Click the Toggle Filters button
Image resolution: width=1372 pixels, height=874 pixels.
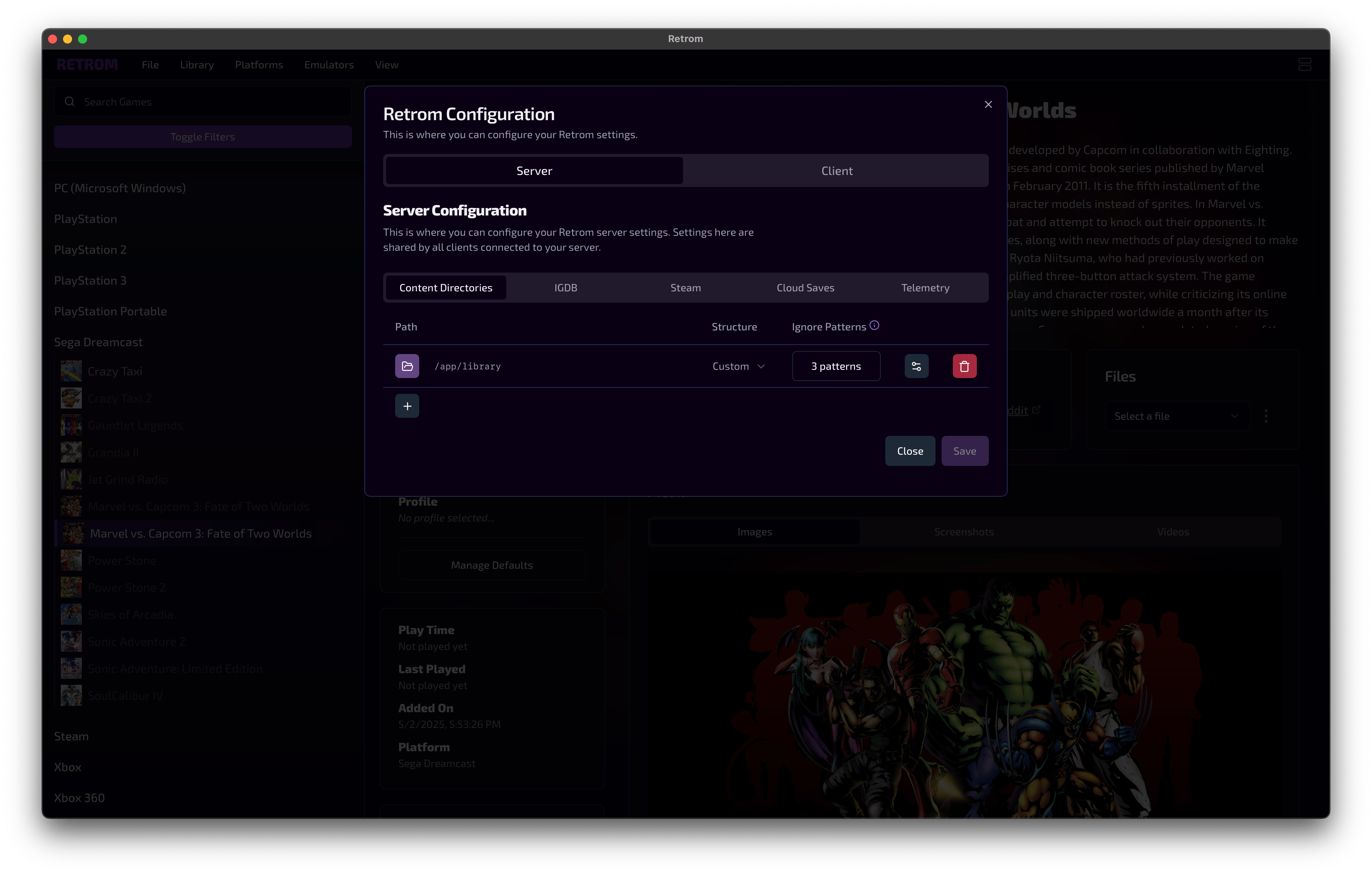(x=203, y=136)
